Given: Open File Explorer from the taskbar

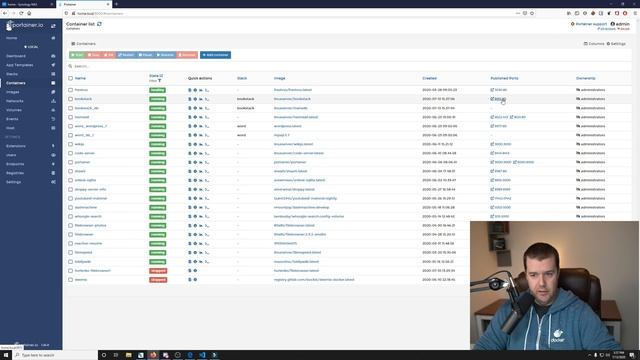Looking at the screenshot, I should pyautogui.click(x=129, y=355).
